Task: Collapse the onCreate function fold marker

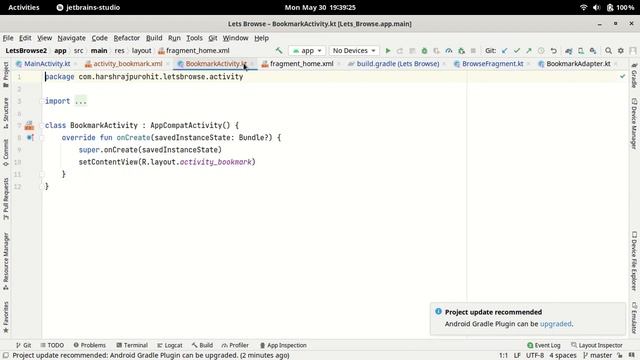Action: pyautogui.click(x=41, y=138)
